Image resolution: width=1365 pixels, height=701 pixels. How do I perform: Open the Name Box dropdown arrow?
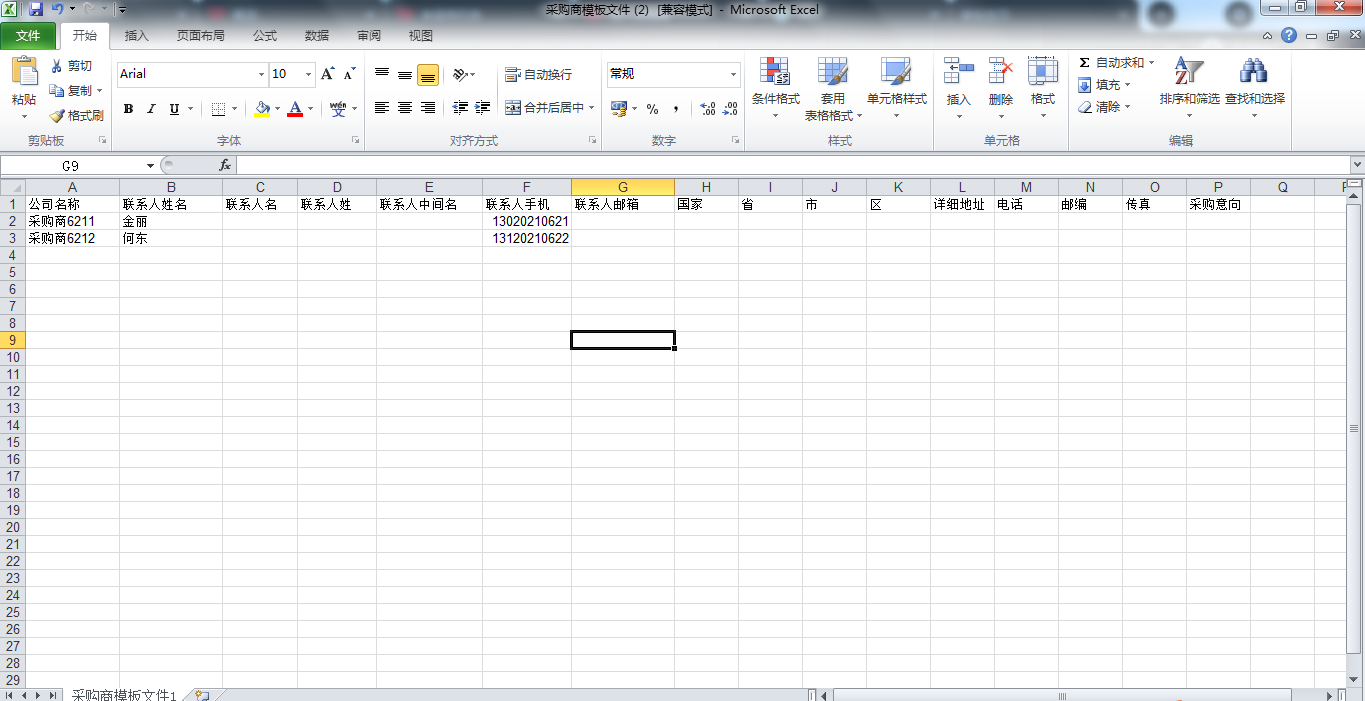click(151, 165)
